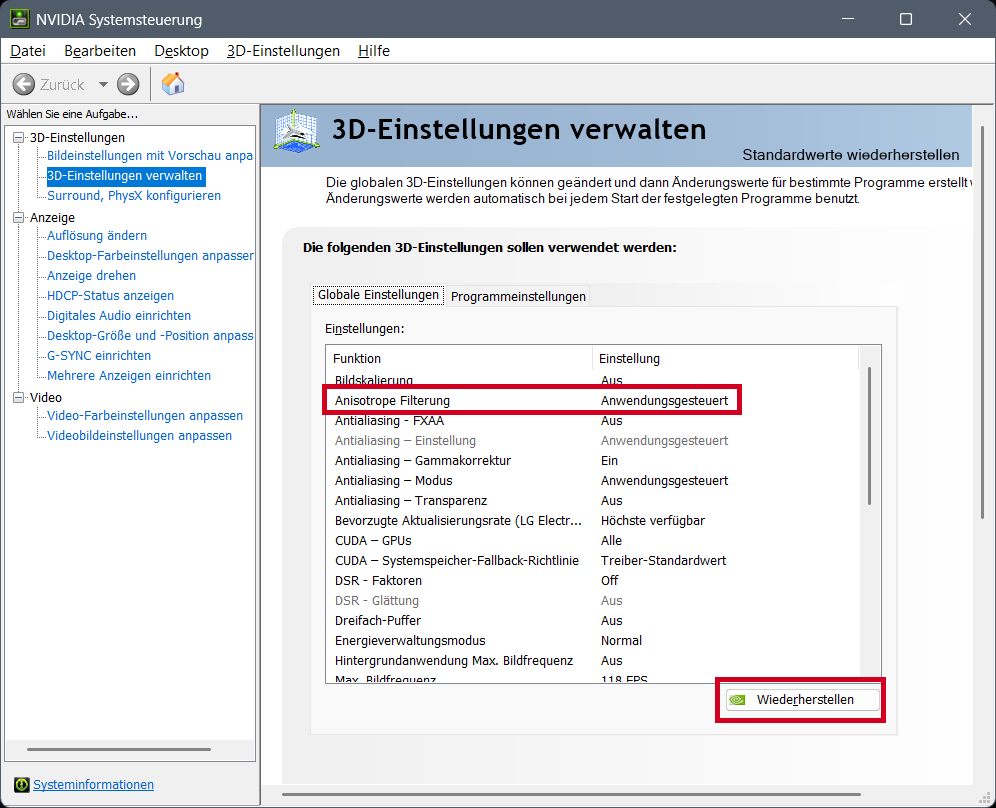Open Mehrere Anzeigen einrichten
The height and width of the screenshot is (808, 996).
(x=129, y=375)
